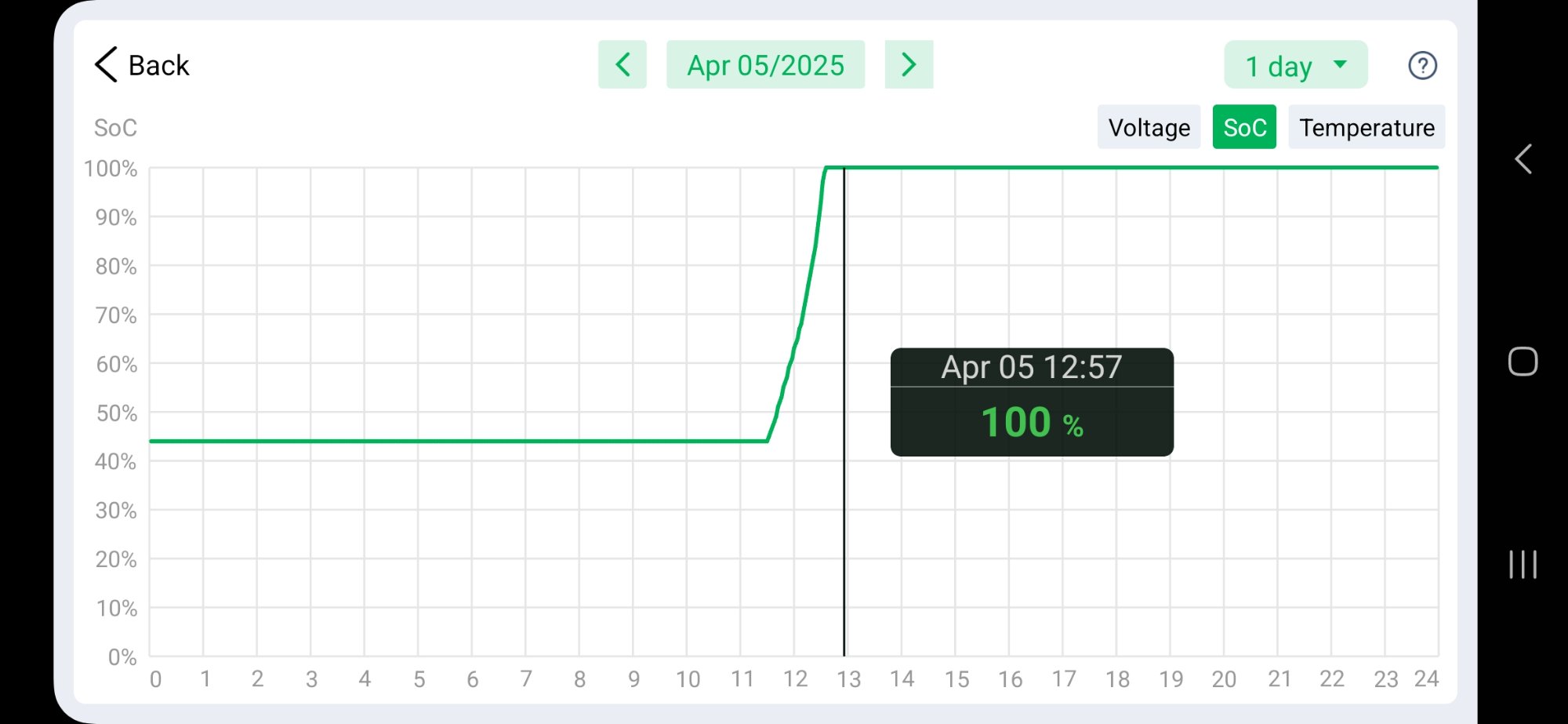Tap the Apr 05 12:57 tooltip timestamp

(x=1032, y=367)
